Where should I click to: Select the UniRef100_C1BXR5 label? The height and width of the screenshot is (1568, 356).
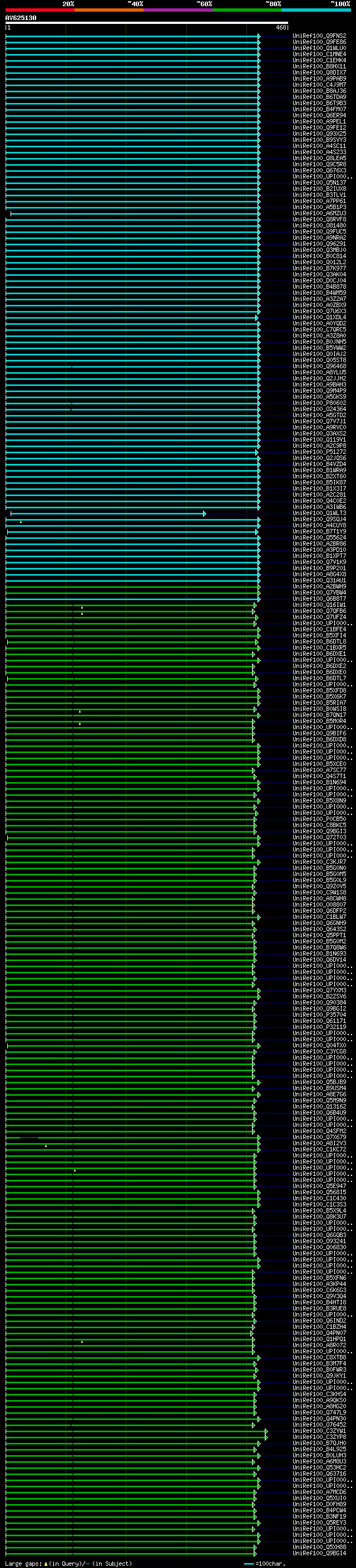coord(319,647)
